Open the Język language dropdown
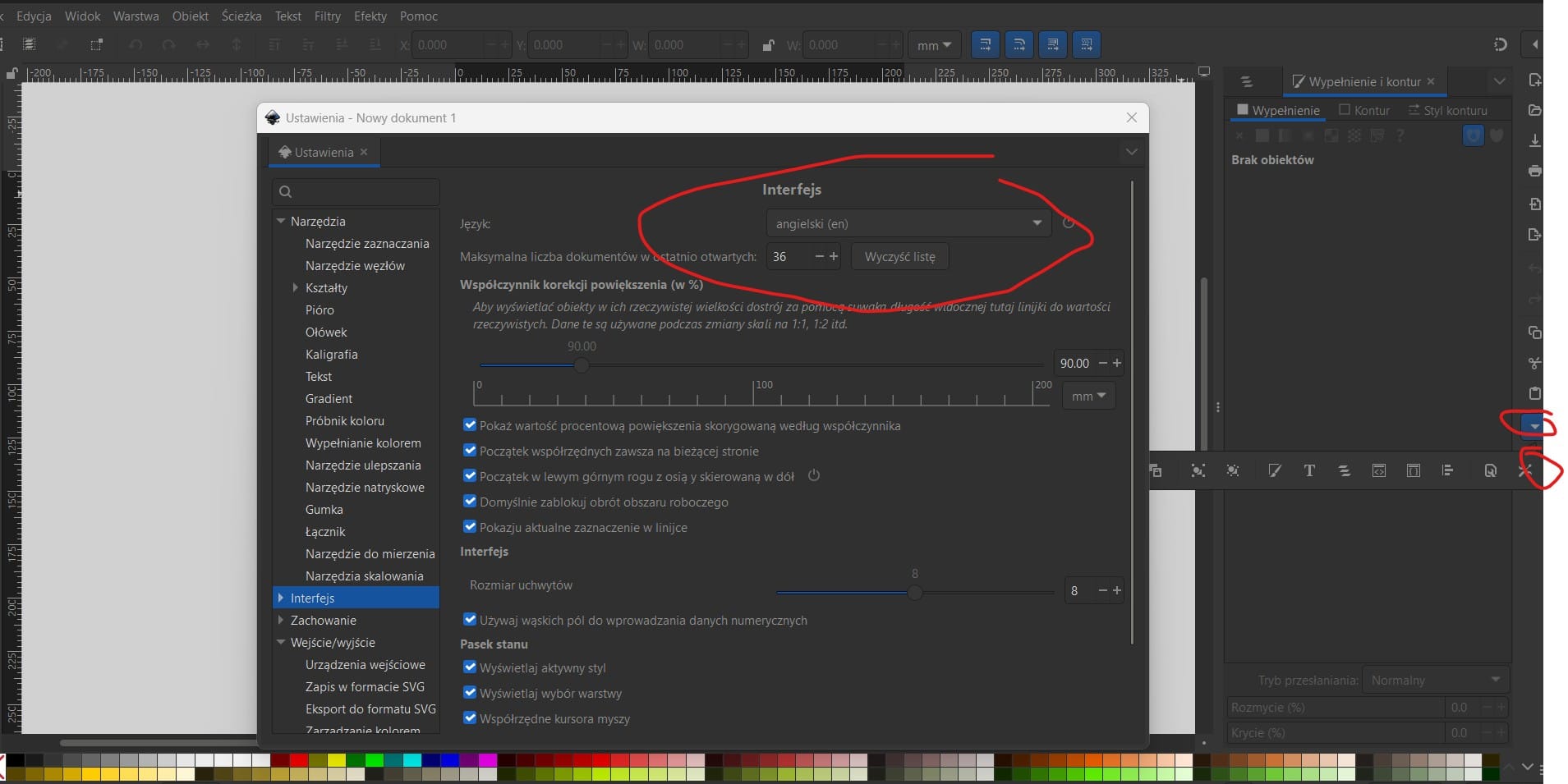 (908, 223)
